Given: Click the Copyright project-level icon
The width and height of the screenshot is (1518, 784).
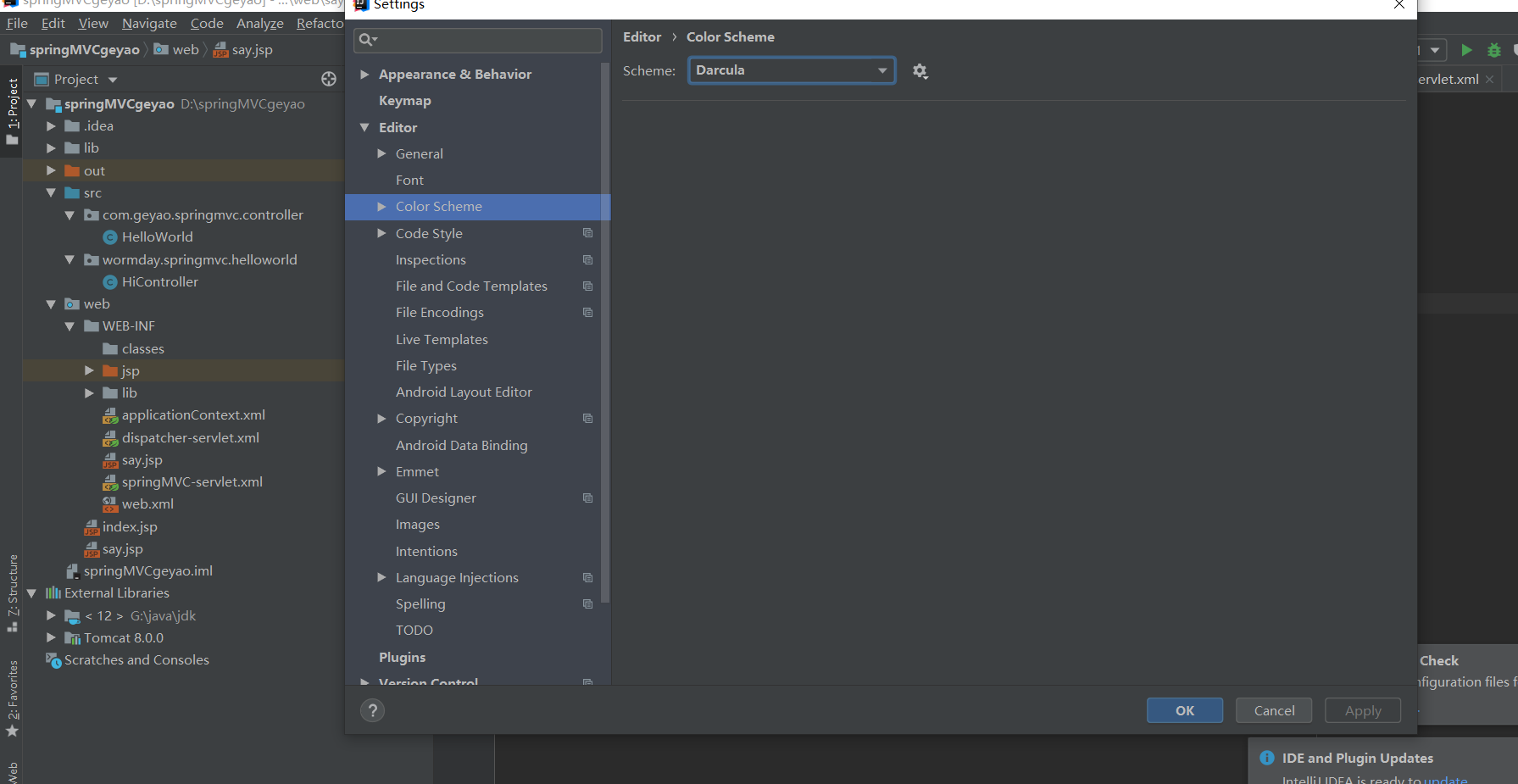Looking at the screenshot, I should (587, 418).
